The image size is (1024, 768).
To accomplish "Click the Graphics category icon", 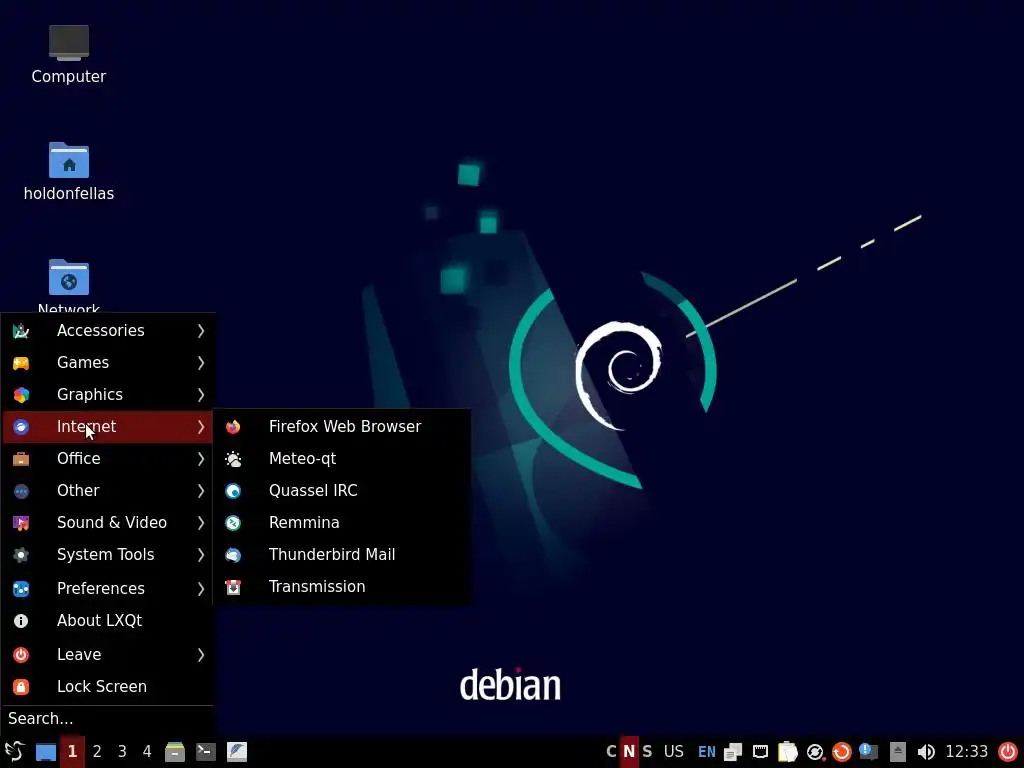I will click(x=21, y=394).
